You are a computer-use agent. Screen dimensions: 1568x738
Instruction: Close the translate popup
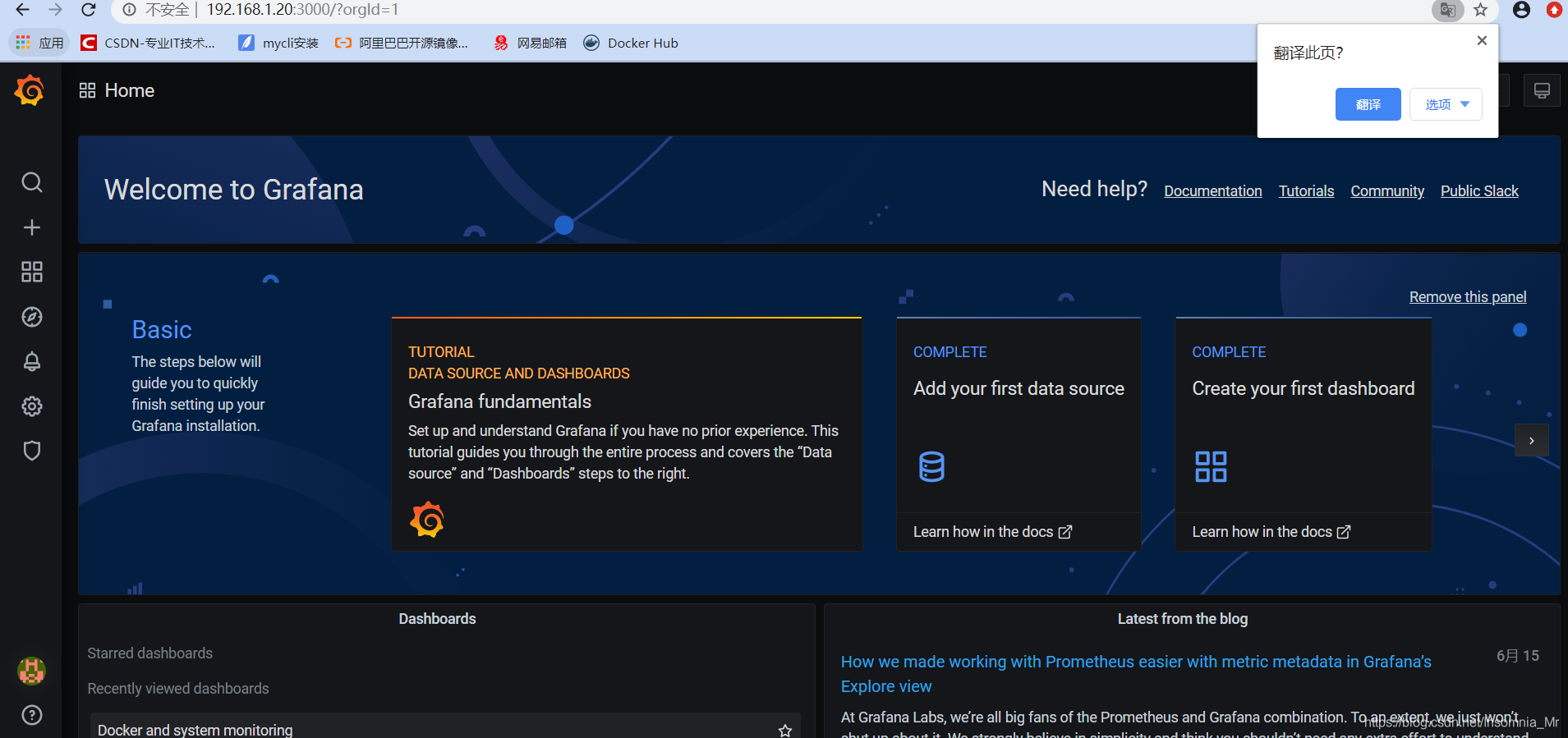(x=1482, y=40)
